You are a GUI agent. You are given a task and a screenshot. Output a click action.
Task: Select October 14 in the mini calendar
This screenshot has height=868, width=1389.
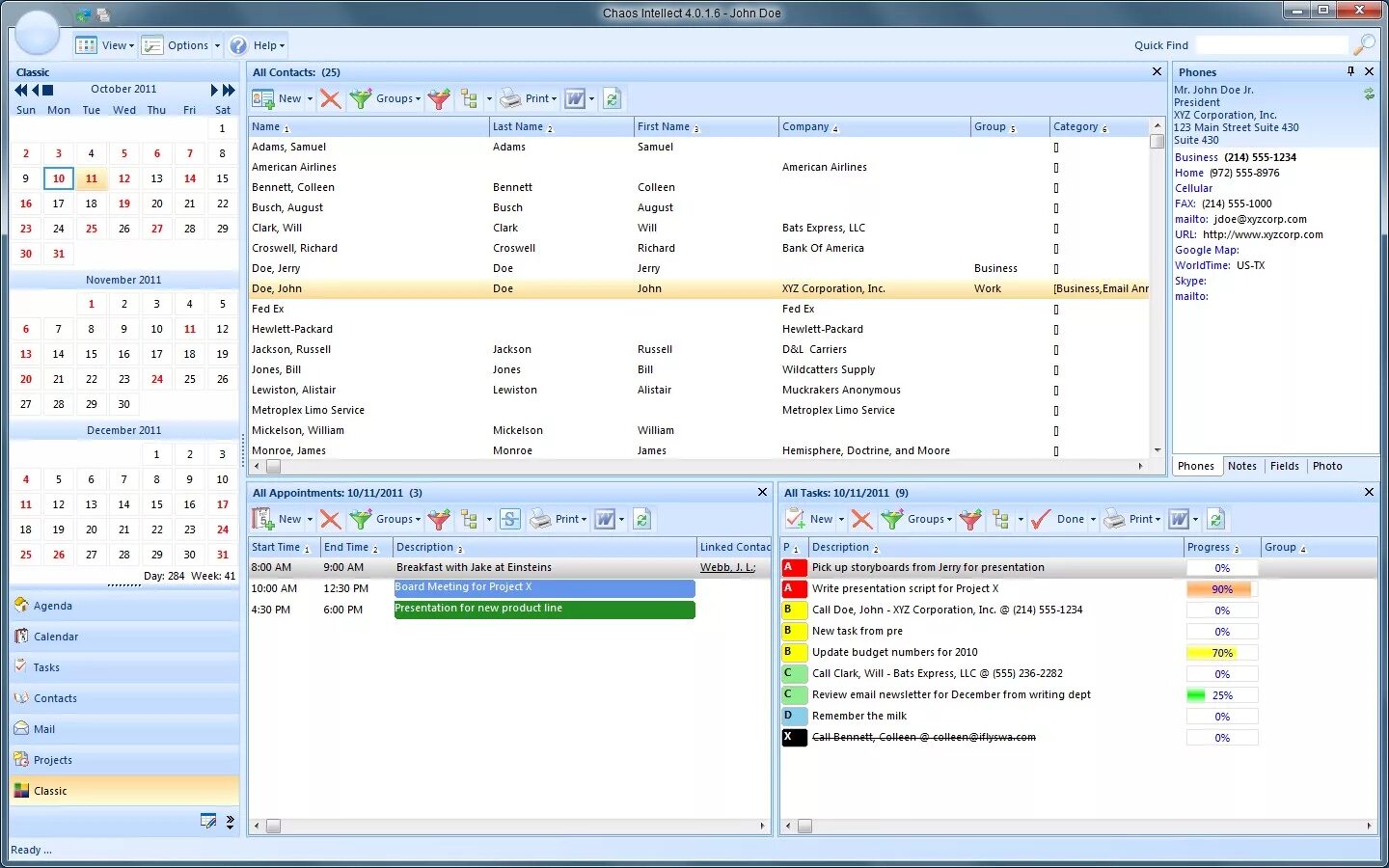(190, 178)
